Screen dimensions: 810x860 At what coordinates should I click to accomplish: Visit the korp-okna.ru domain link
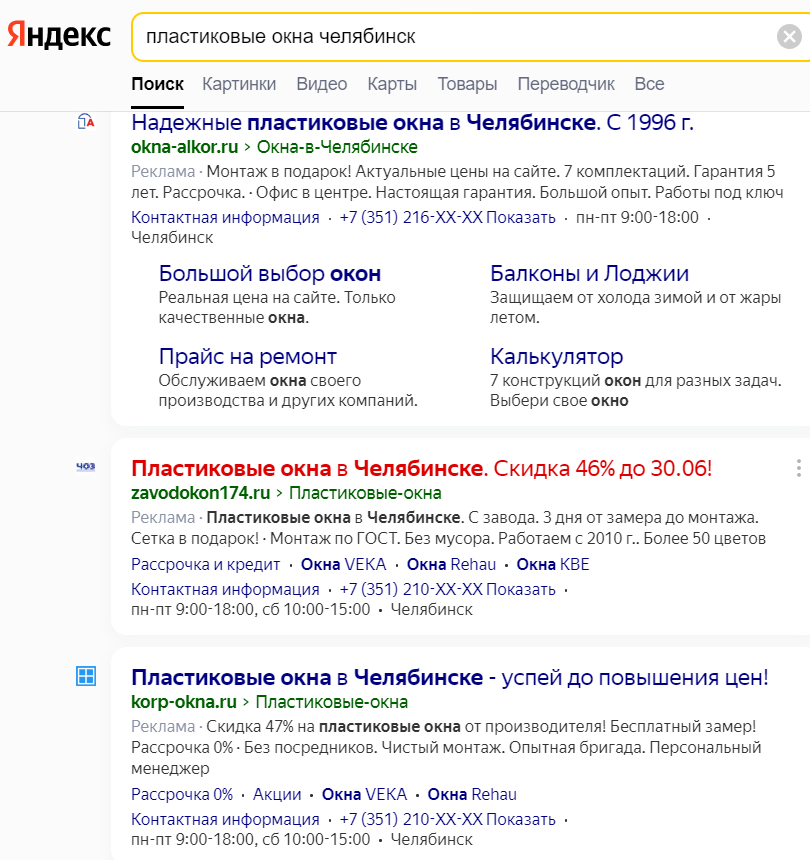184,702
